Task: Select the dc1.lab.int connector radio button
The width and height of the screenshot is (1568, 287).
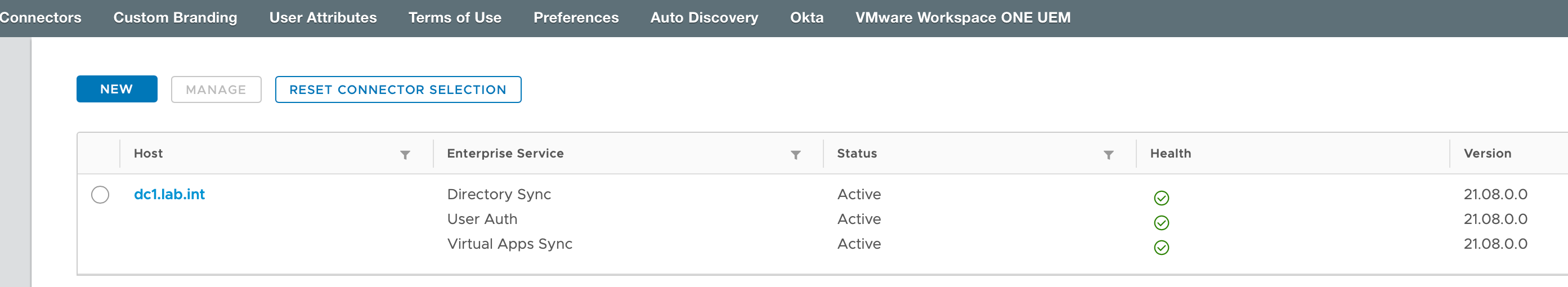Action: coord(100,195)
